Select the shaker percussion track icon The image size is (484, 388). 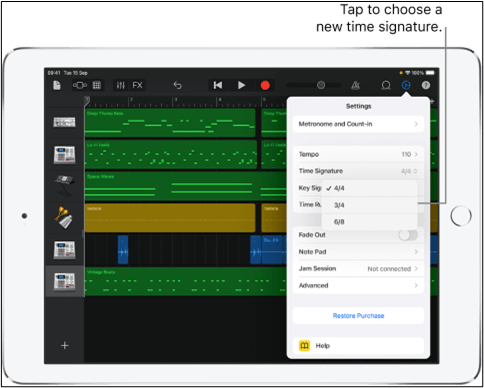[64, 217]
